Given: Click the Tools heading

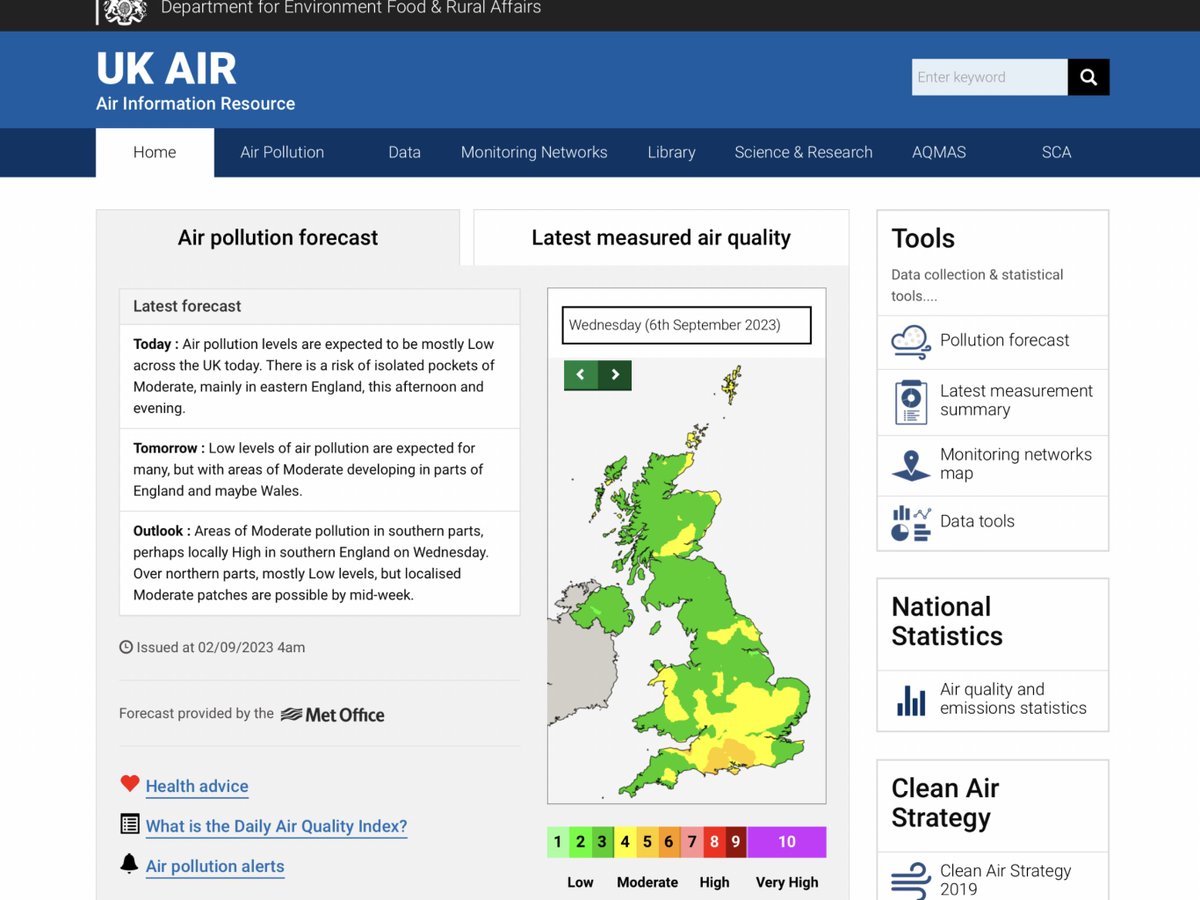Looking at the screenshot, I should pyautogui.click(x=923, y=238).
